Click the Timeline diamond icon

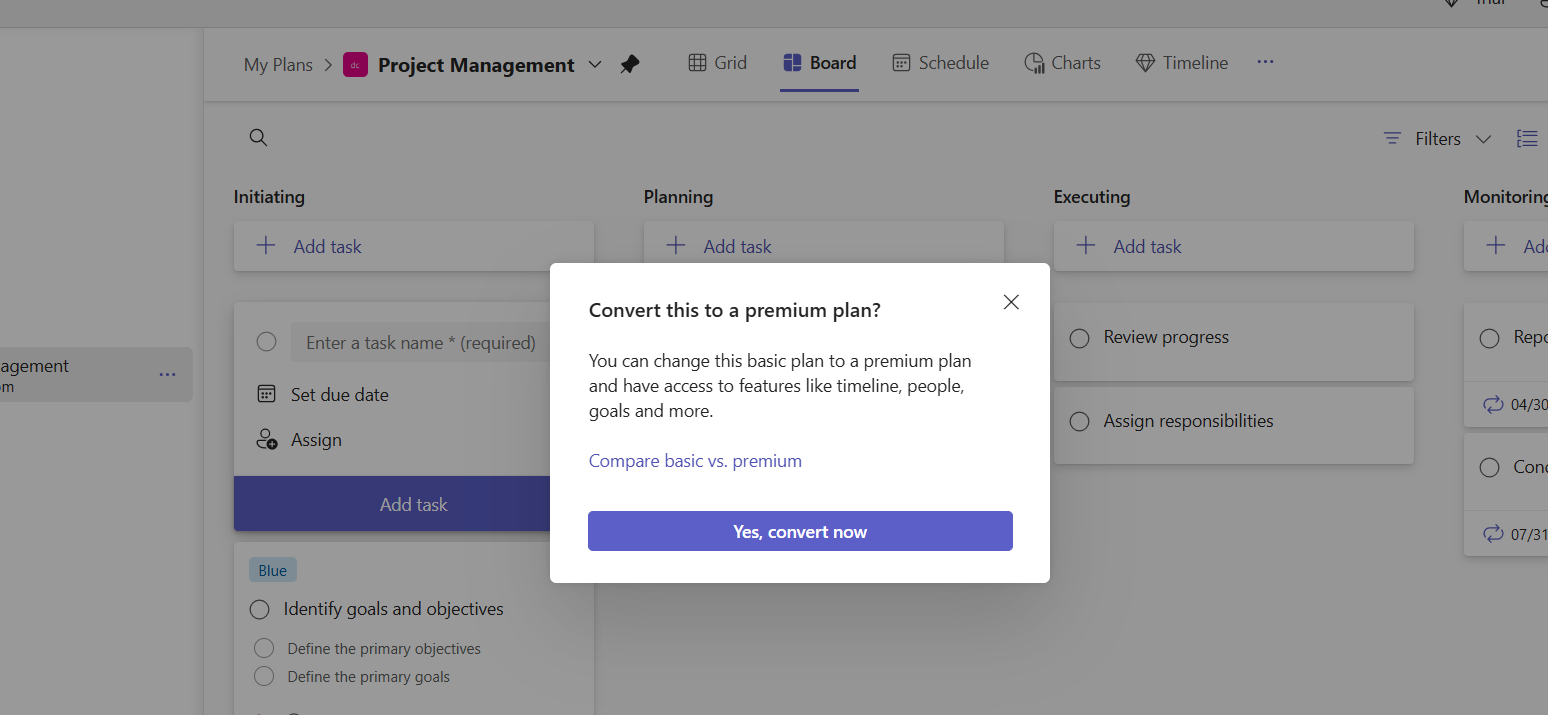click(x=1145, y=63)
